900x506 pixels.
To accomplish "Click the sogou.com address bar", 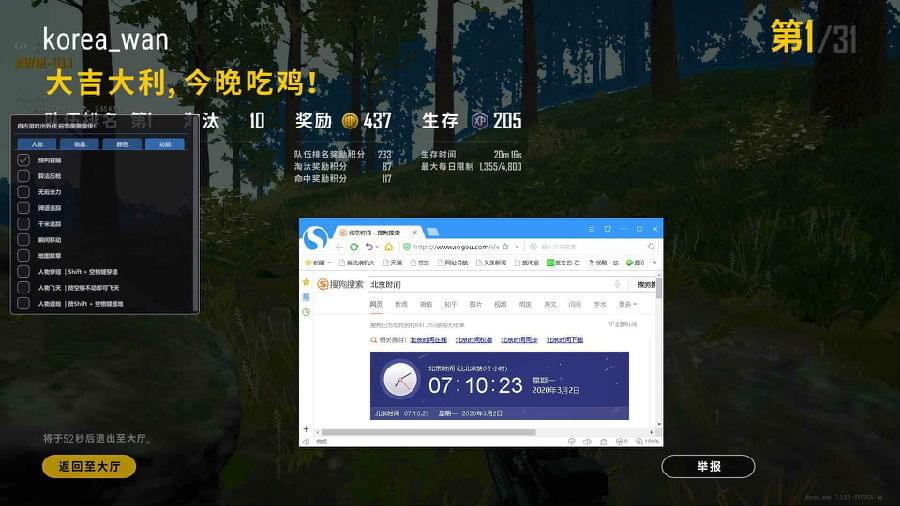I will point(456,247).
